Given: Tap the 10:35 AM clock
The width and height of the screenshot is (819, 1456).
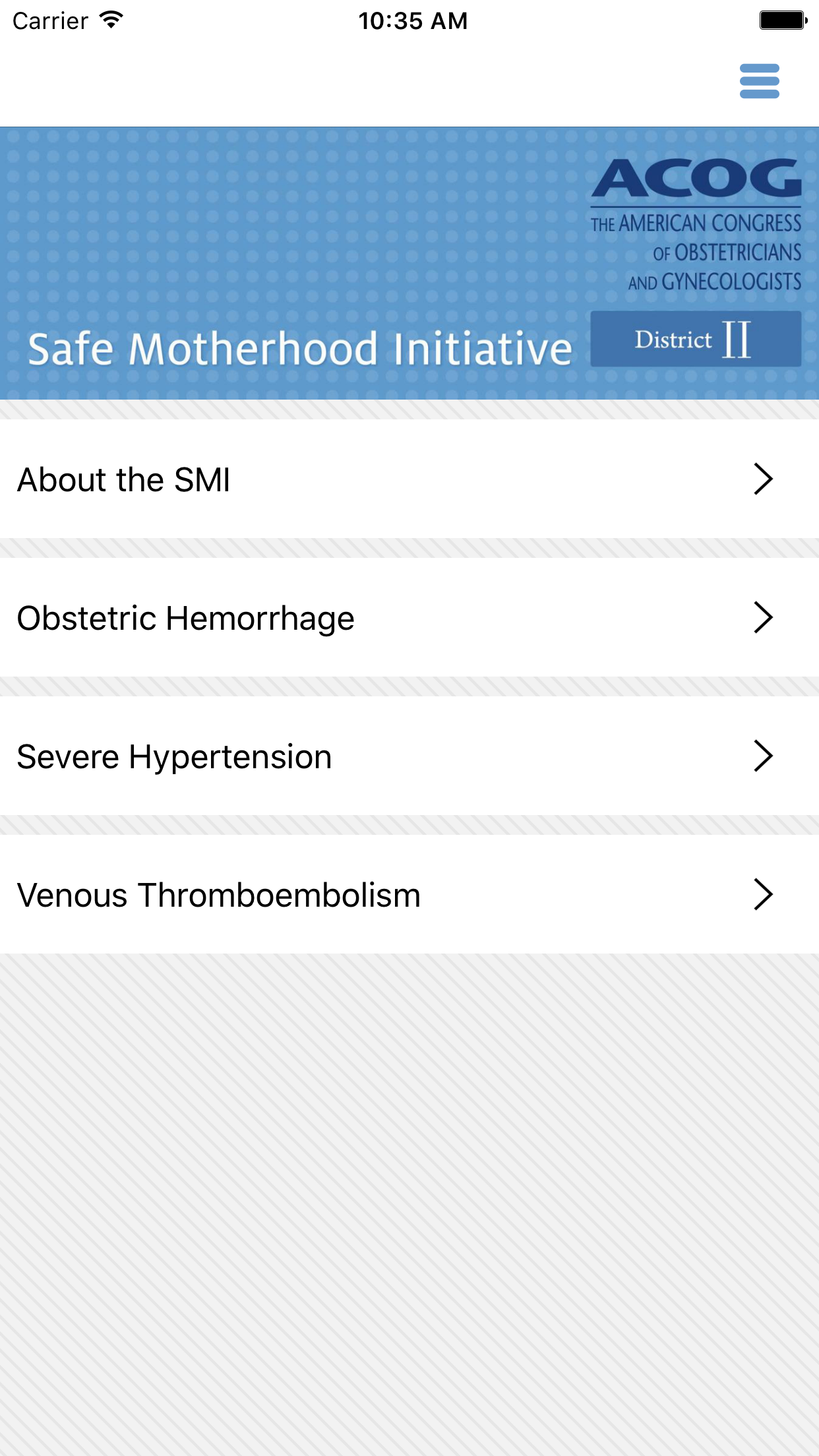Looking at the screenshot, I should click(x=413, y=21).
